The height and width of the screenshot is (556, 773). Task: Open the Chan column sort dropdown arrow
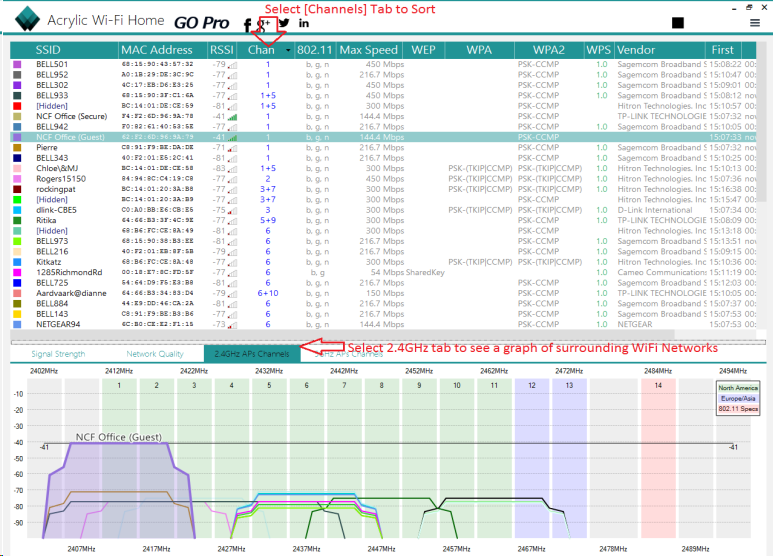[x=288, y=50]
